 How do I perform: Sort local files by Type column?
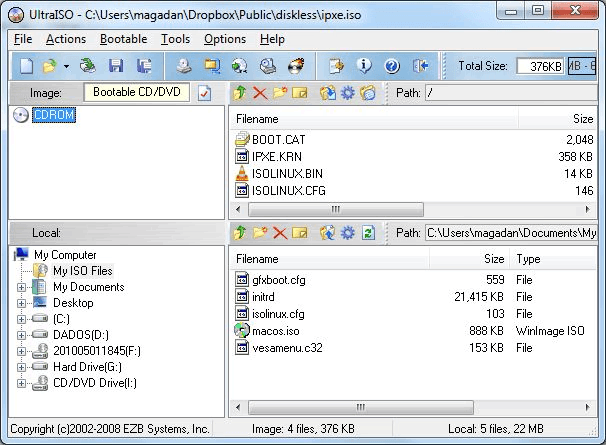coord(553,259)
